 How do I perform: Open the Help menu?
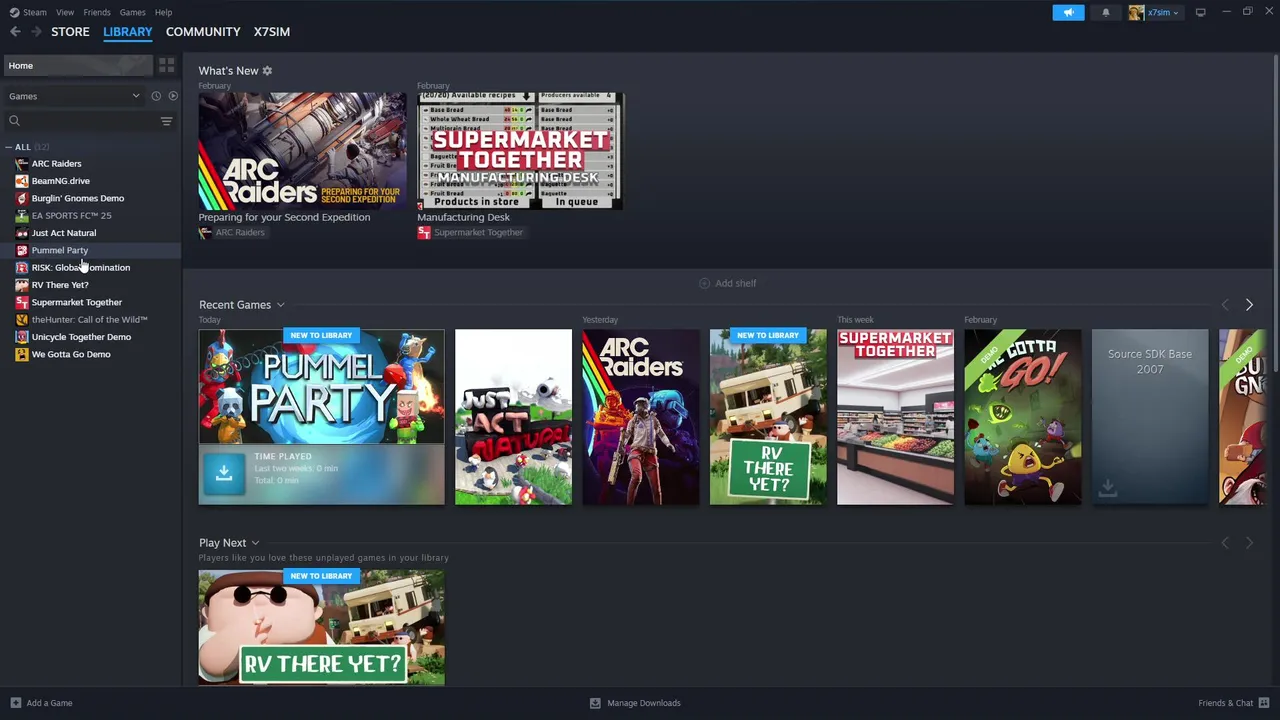pyautogui.click(x=163, y=12)
